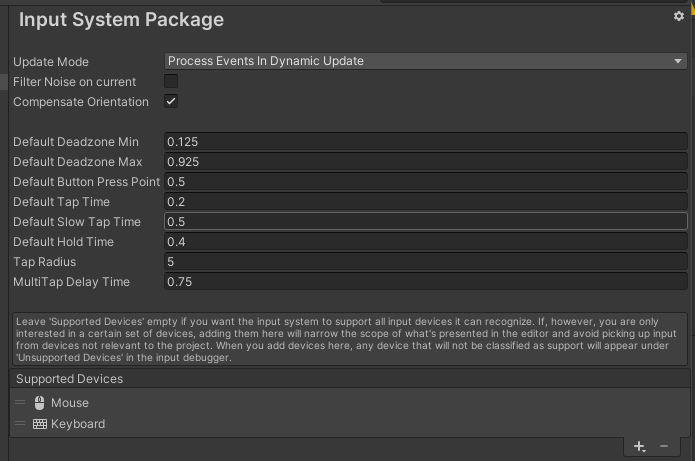This screenshot has width=695, height=461.
Task: Select Keyboard in Supported Devices list
Action: 78,424
